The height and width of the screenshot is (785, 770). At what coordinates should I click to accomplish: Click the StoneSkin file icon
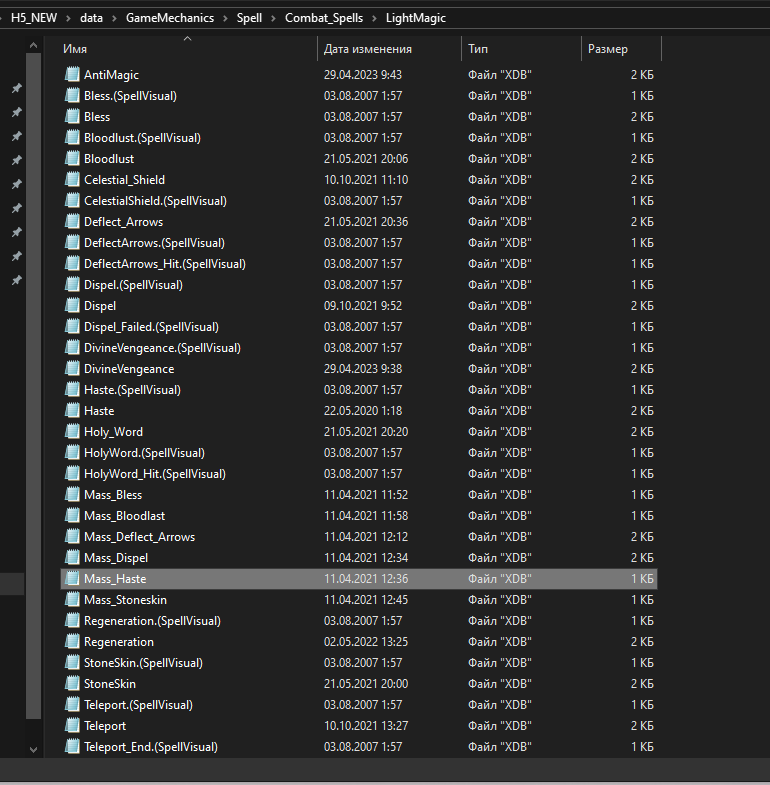tap(72, 684)
